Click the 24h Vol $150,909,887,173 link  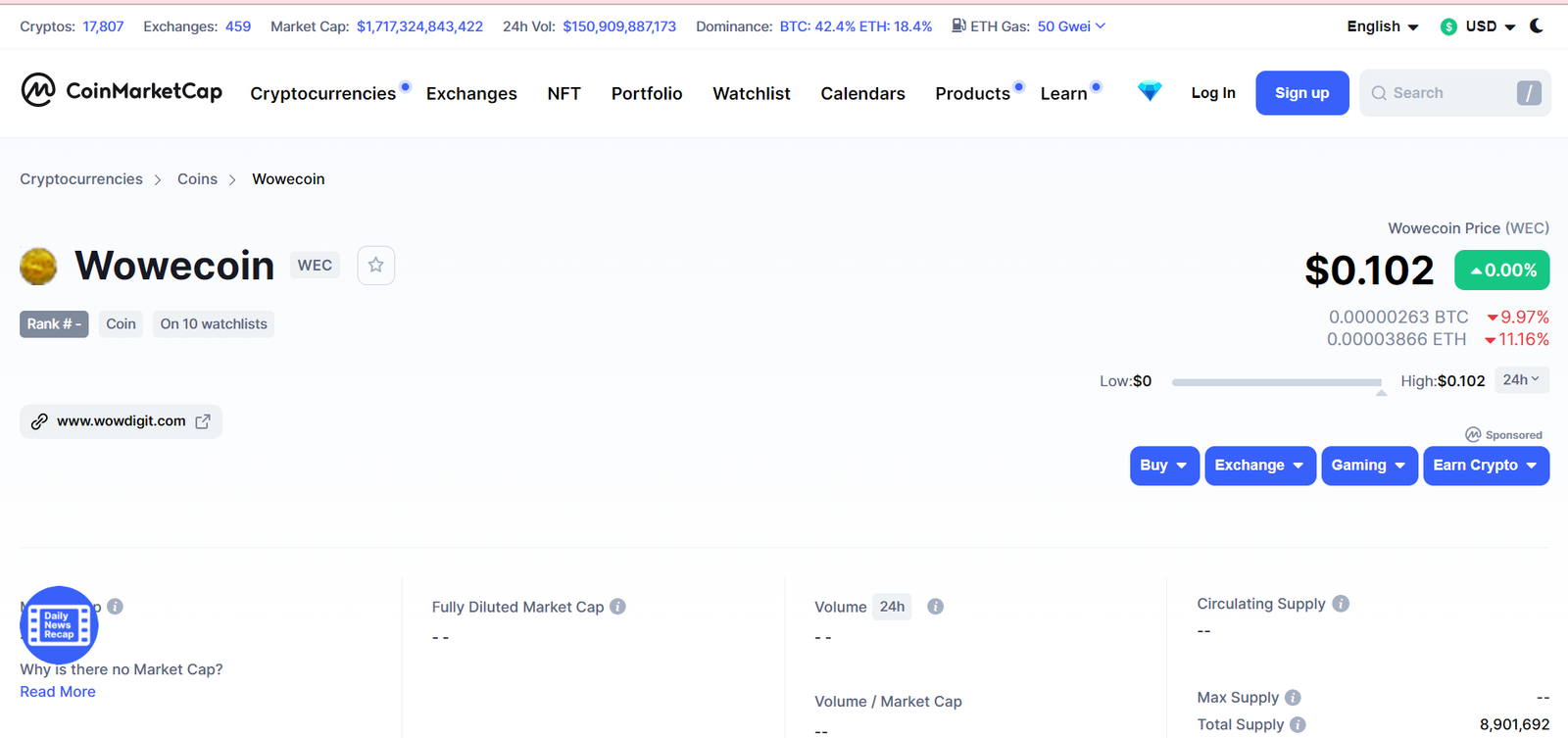[619, 26]
